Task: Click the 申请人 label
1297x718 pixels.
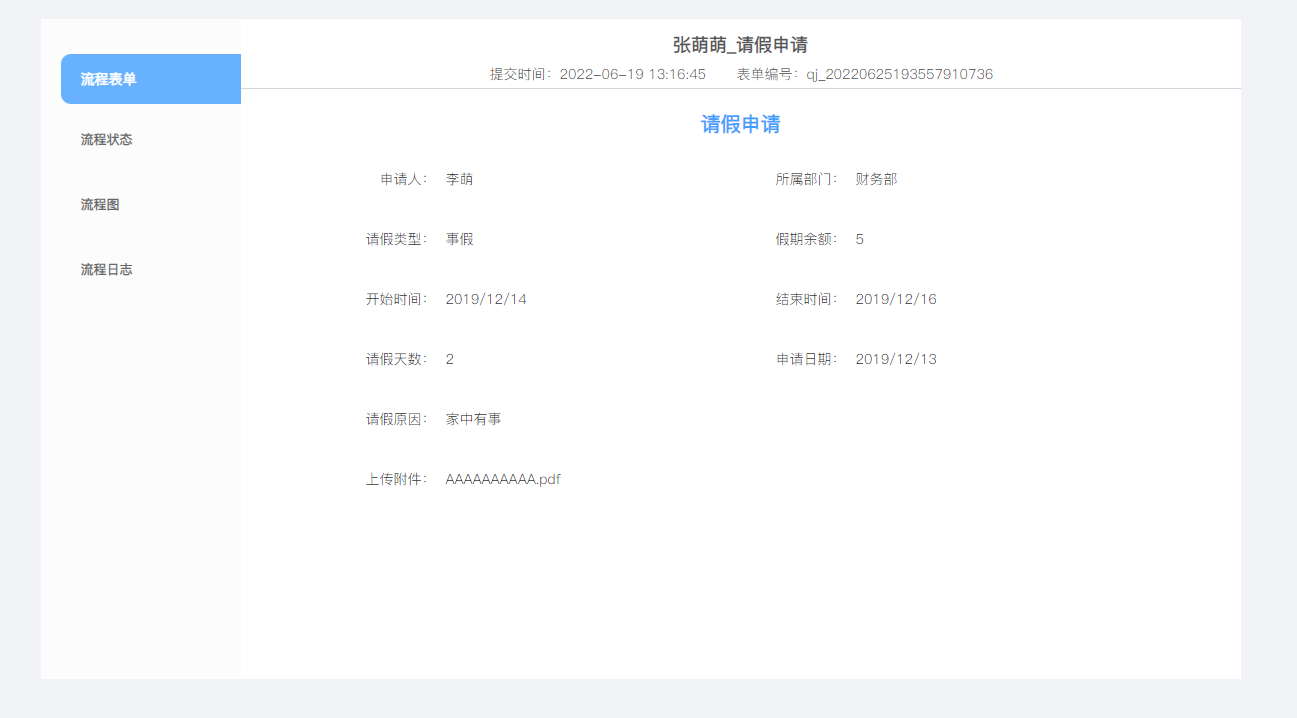Action: 404,179
